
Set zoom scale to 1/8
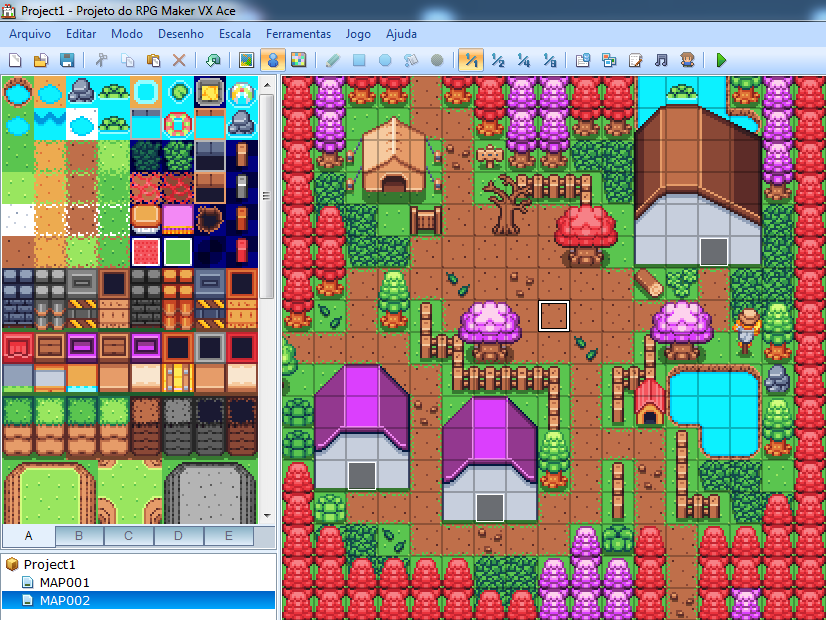(549, 60)
